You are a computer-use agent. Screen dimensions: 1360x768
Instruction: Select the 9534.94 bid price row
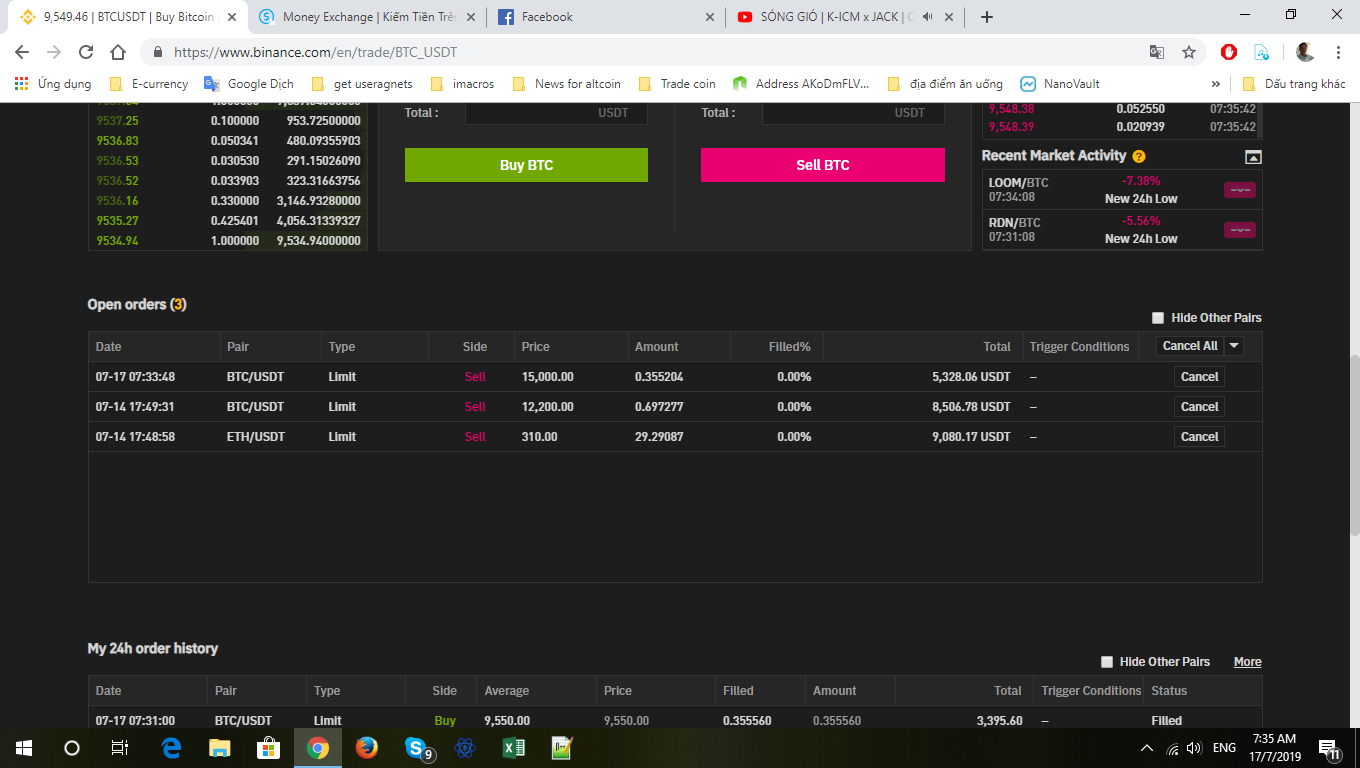click(228, 241)
